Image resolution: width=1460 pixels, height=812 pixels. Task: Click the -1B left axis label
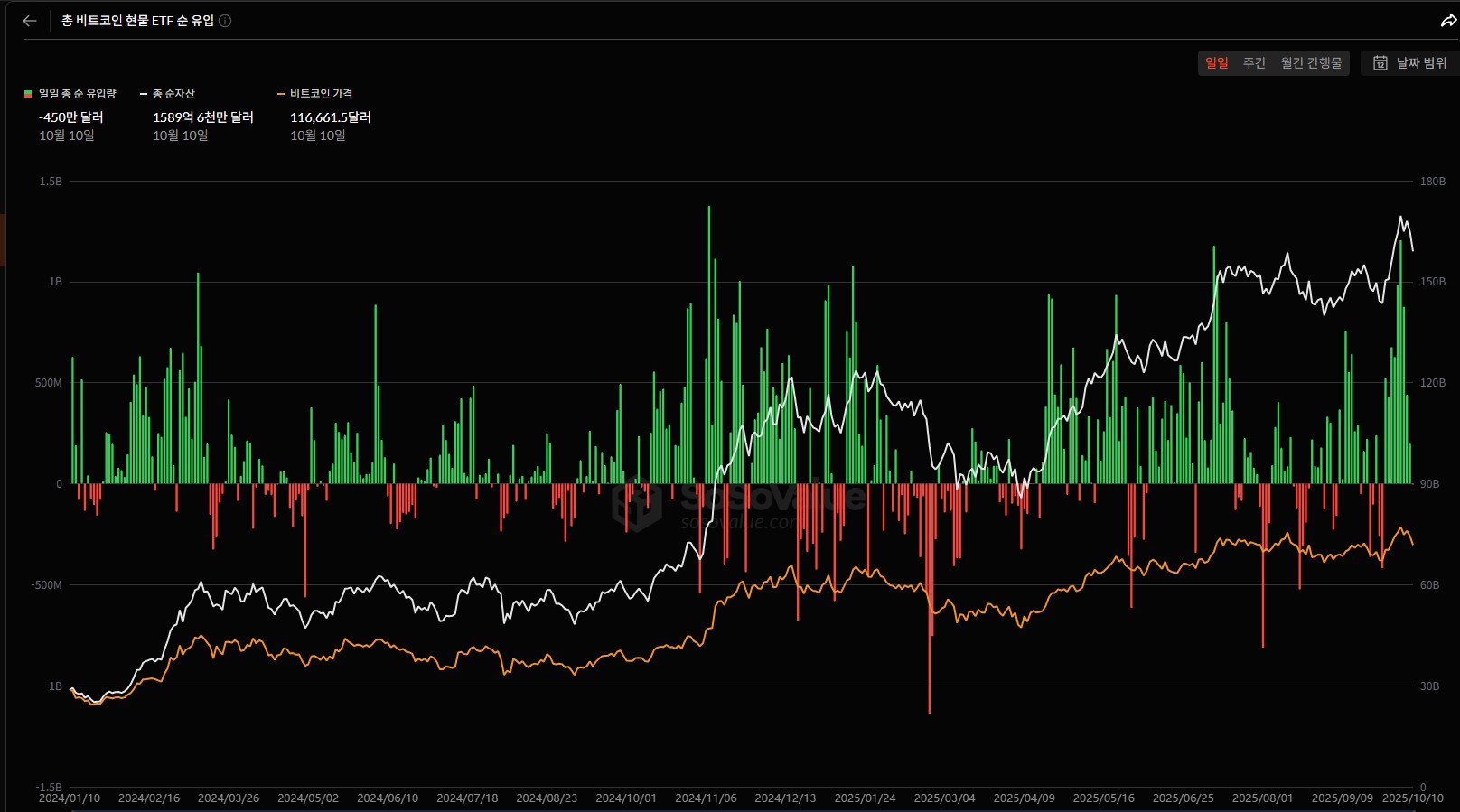tap(54, 686)
